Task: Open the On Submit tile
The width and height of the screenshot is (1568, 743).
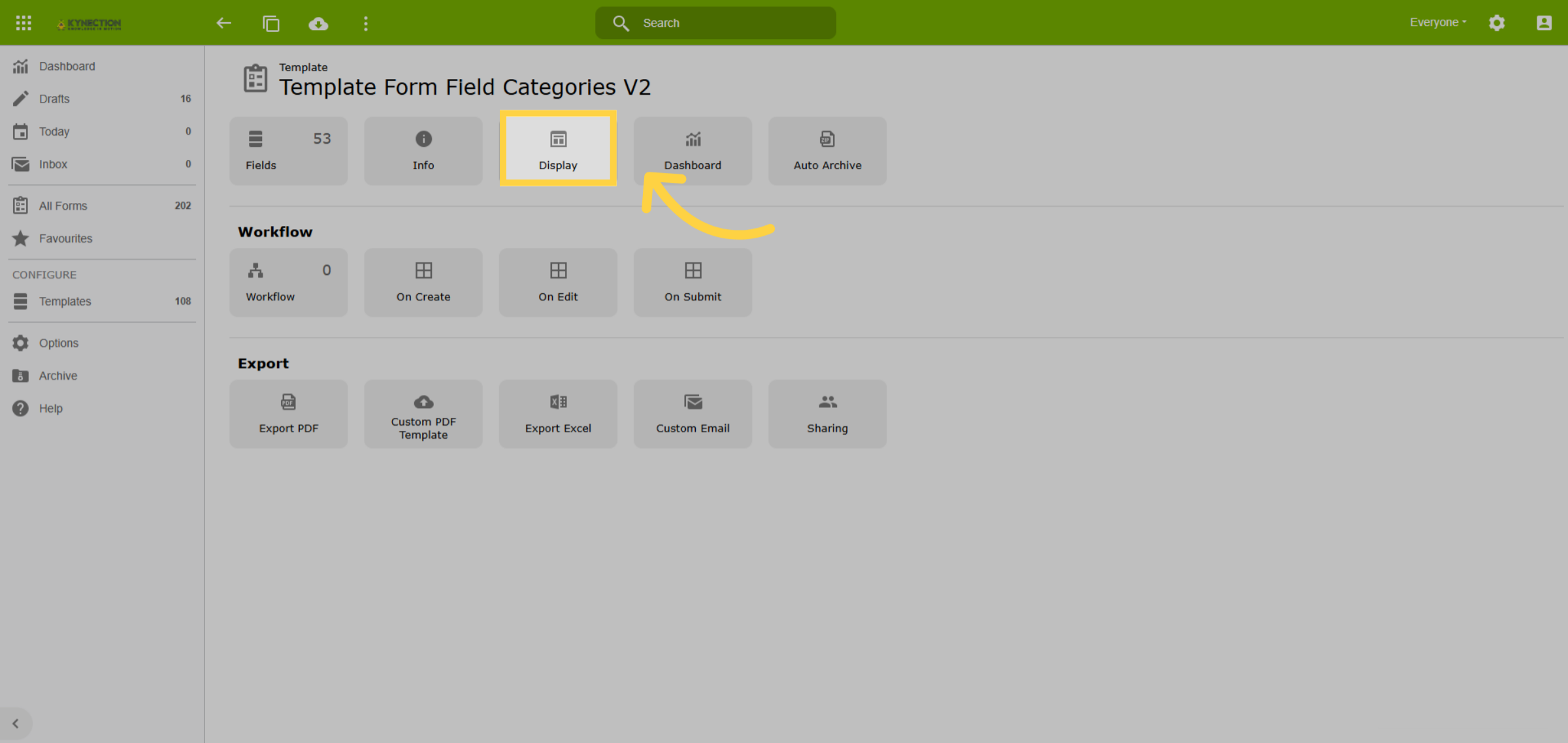Action: pos(693,282)
